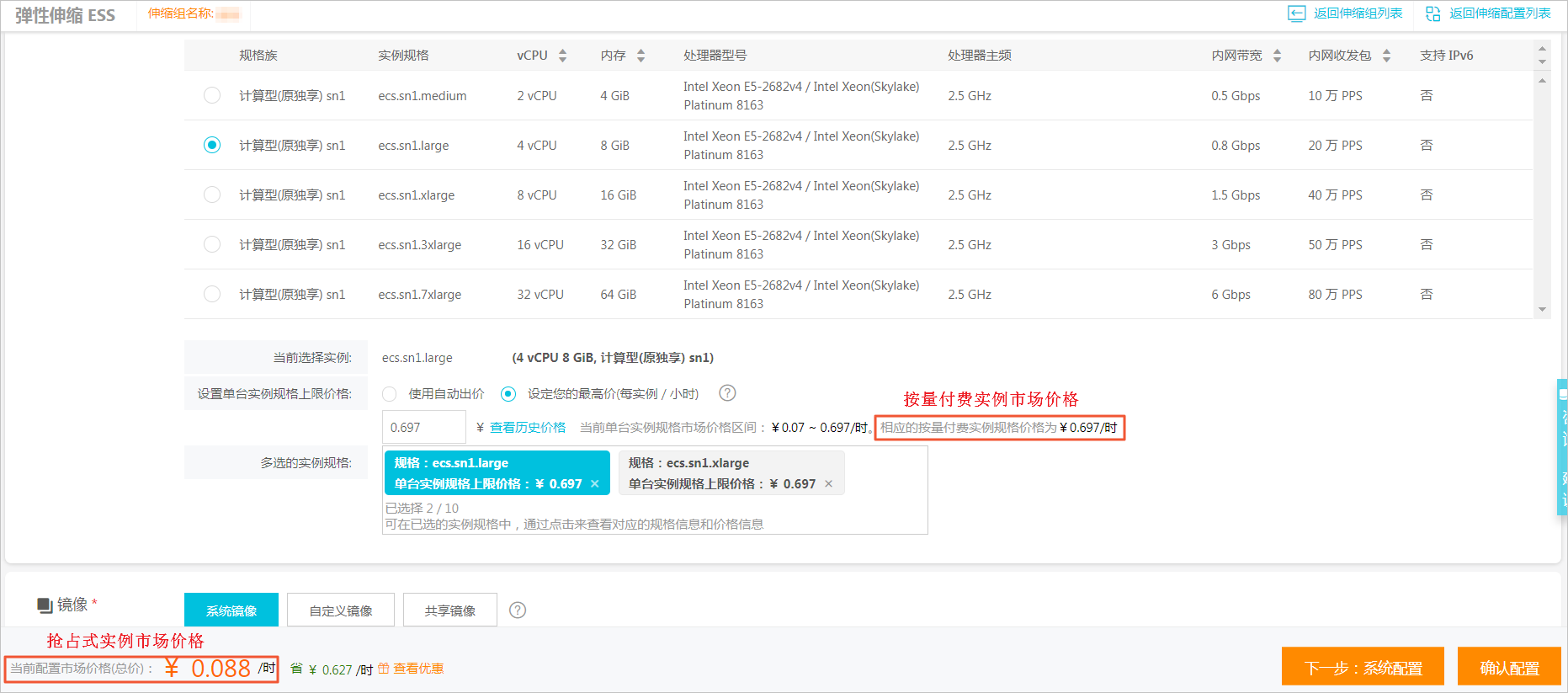Remove ecs.sn1.large from selected specs
This screenshot has height=693, width=1568.
(x=595, y=484)
